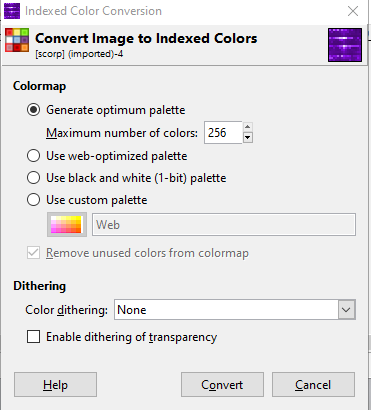Click the Web palette name field

[224, 225]
